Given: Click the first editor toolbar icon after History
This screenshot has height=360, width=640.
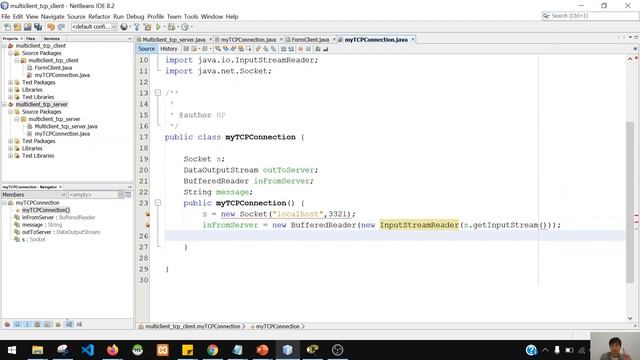Looking at the screenshot, I should tap(186, 49).
